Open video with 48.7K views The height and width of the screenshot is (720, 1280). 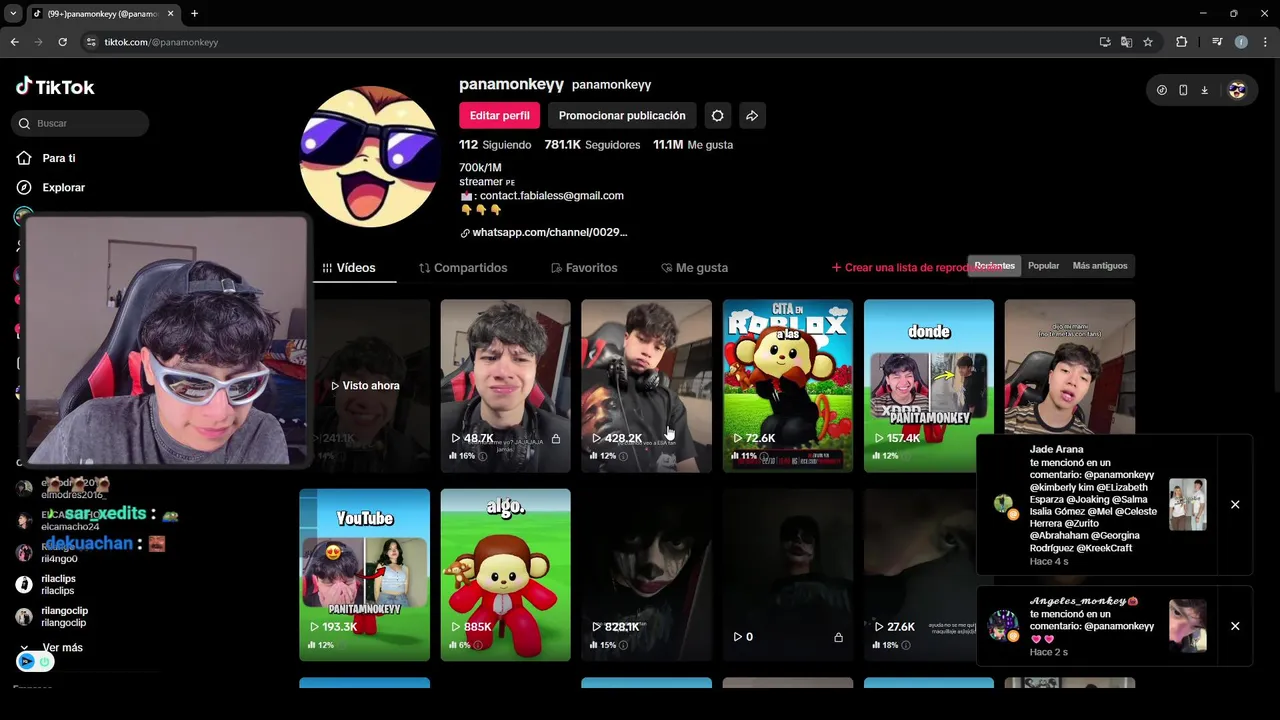(505, 385)
